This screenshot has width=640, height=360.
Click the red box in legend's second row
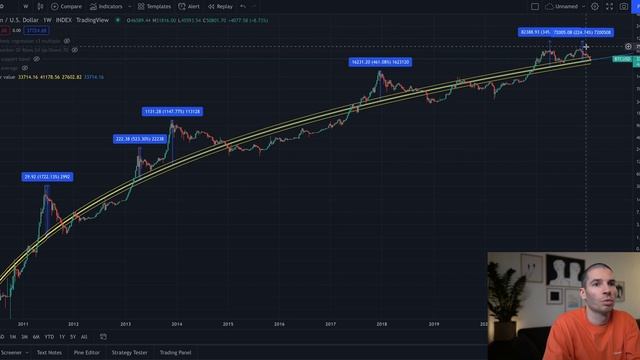pyautogui.click(x=4, y=30)
